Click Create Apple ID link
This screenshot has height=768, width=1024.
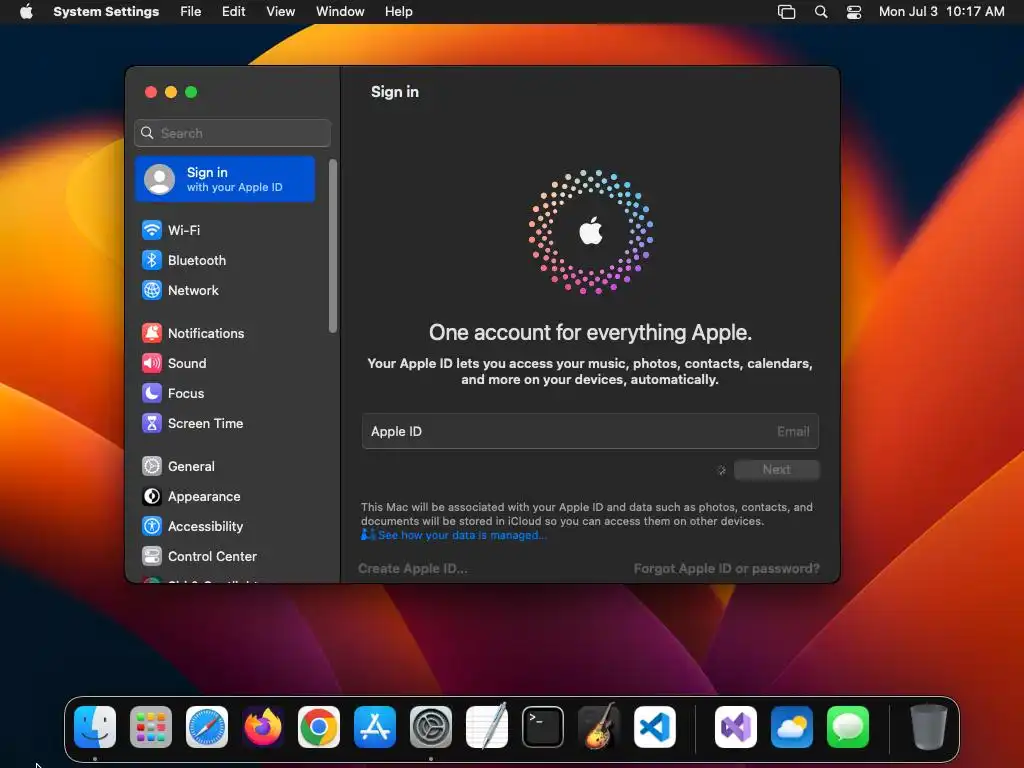413,568
